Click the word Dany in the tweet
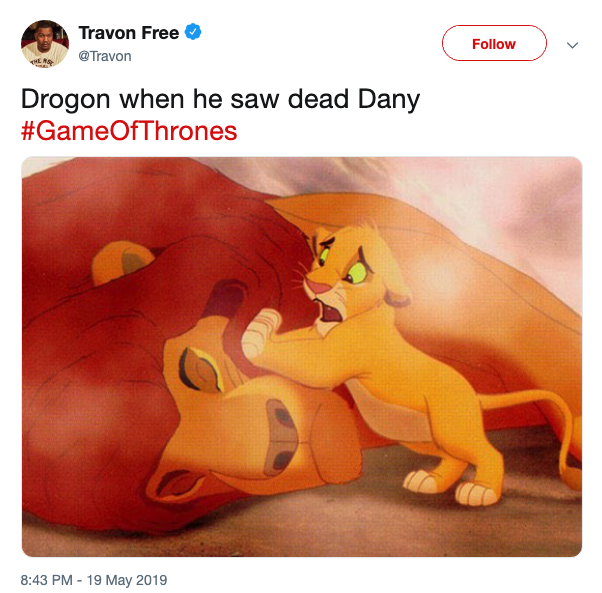The height and width of the screenshot is (593, 602). pos(389,100)
